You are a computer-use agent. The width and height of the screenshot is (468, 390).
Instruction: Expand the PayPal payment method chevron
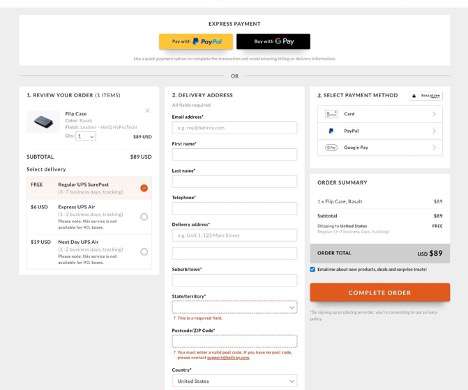click(434, 131)
